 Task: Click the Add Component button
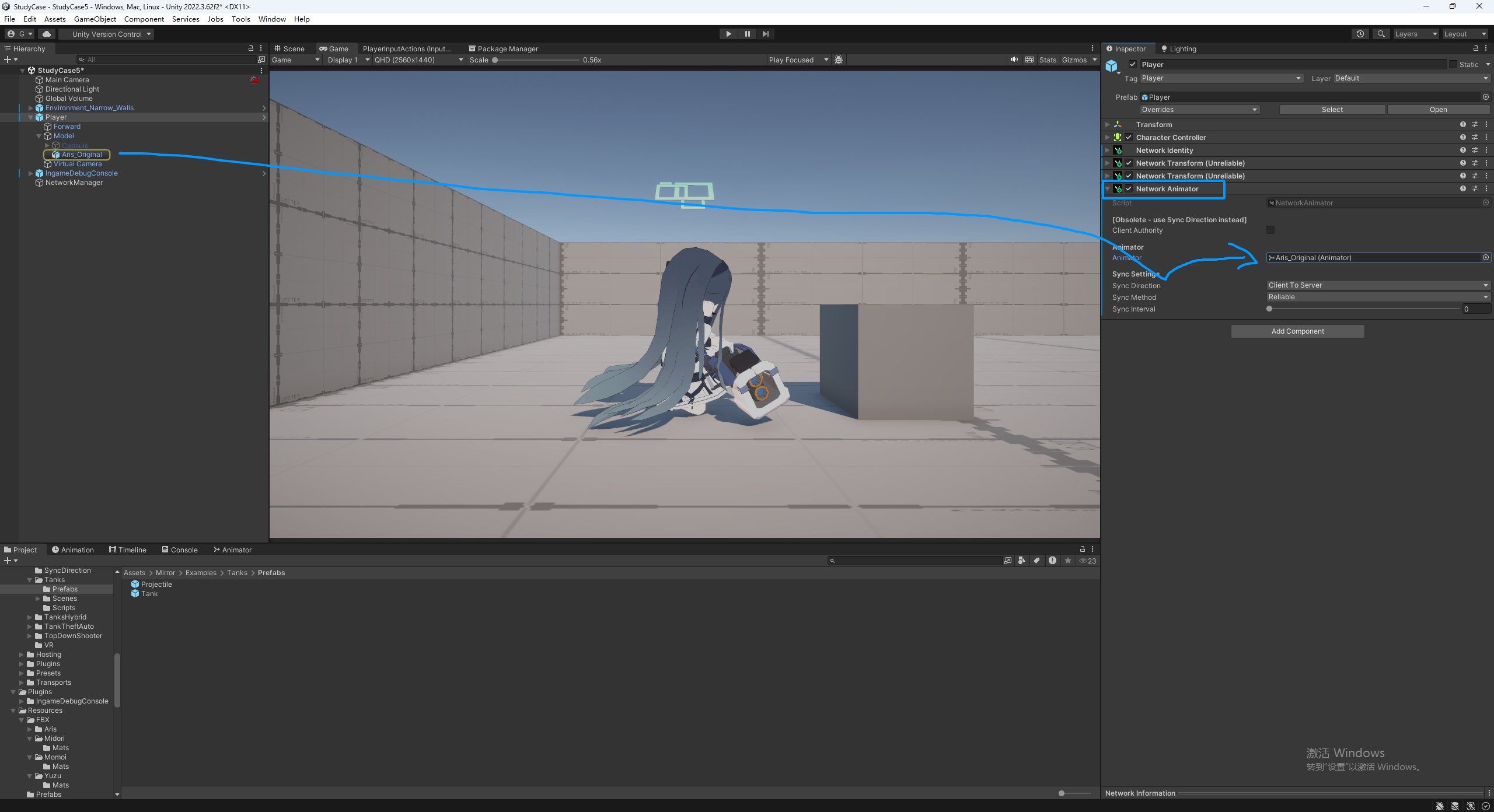[x=1297, y=331]
